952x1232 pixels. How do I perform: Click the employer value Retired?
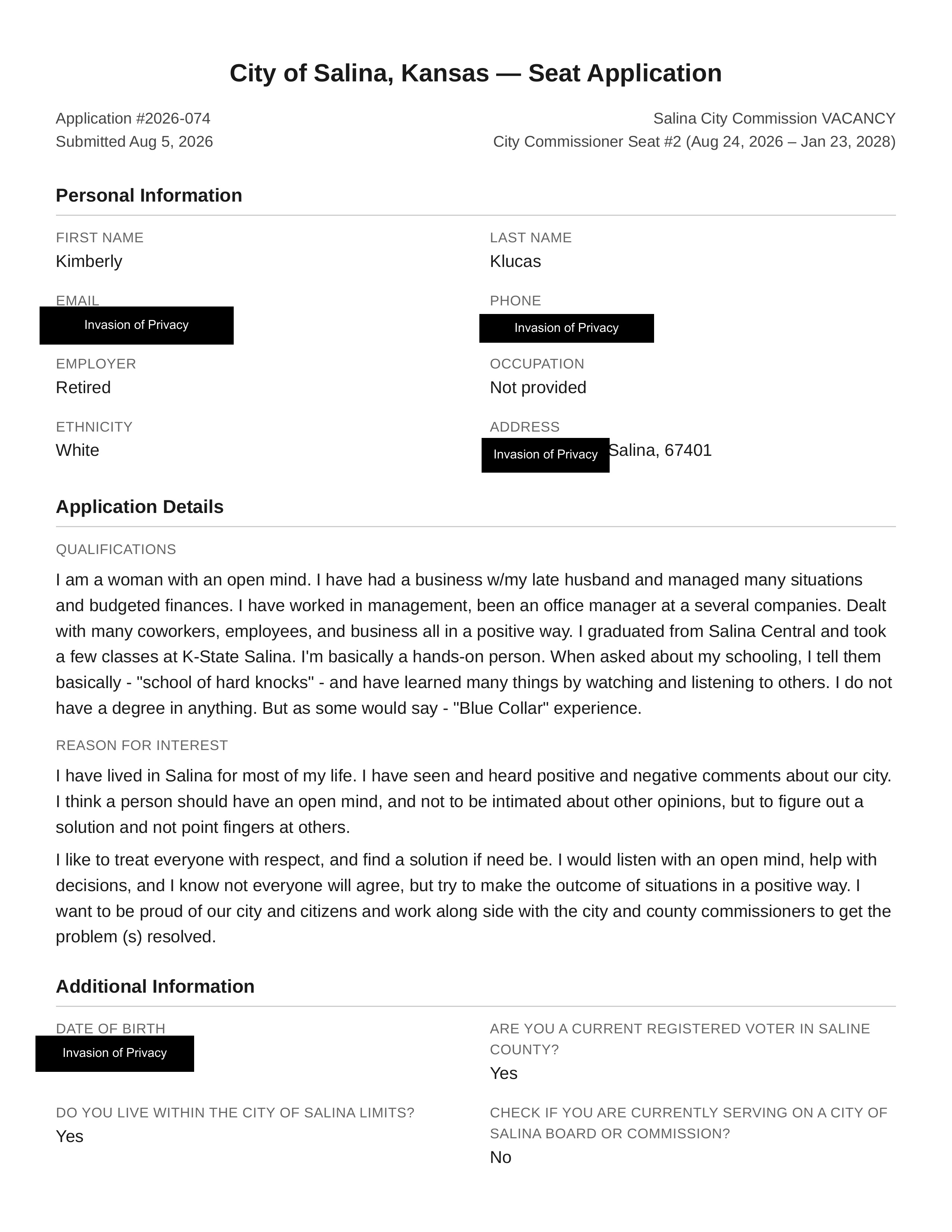coord(84,388)
